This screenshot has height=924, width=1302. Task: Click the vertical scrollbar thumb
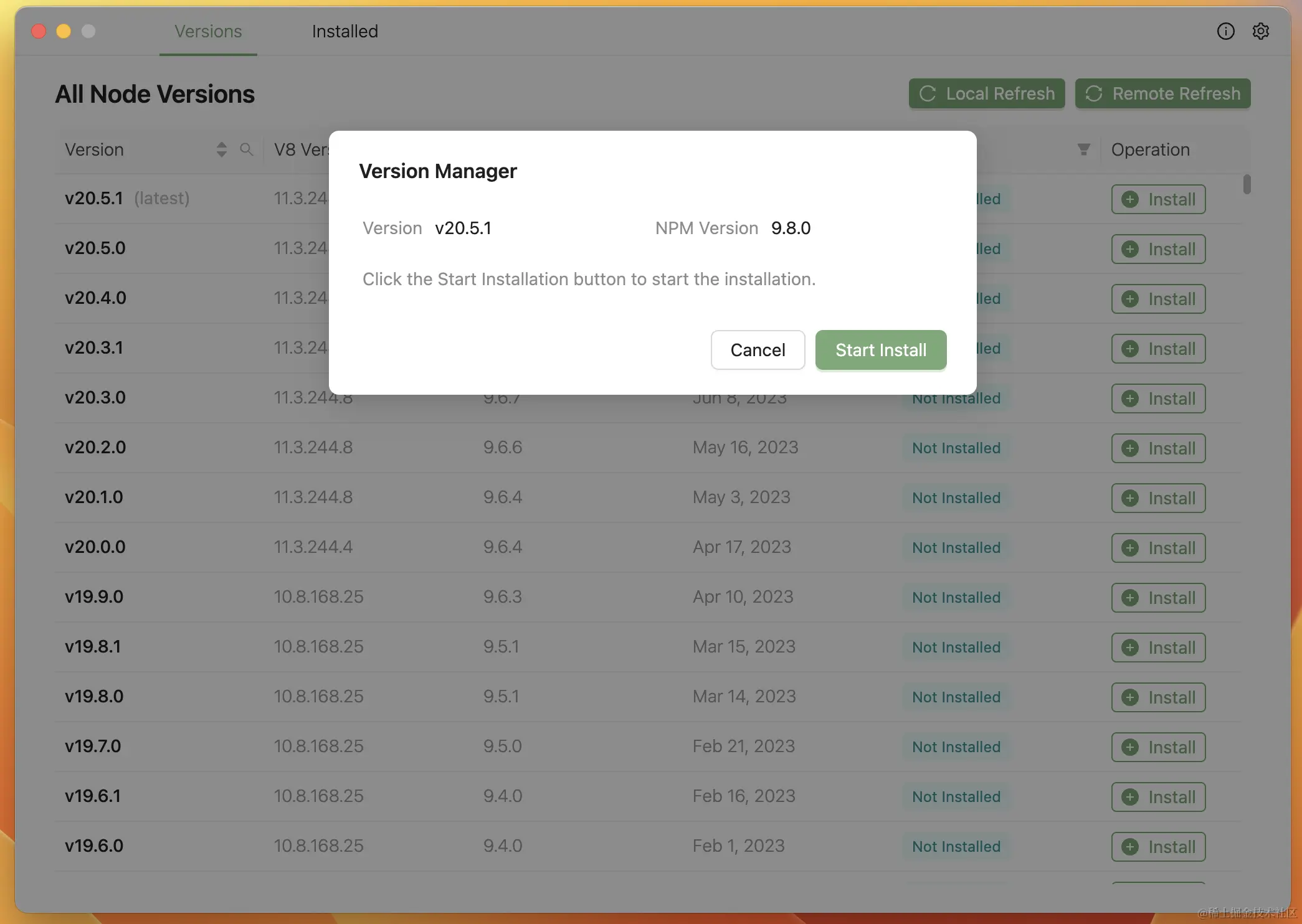pyautogui.click(x=1247, y=184)
